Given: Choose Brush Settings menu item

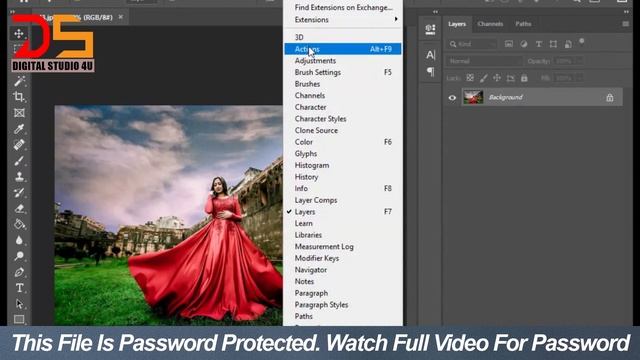Looking at the screenshot, I should click(x=342, y=72).
